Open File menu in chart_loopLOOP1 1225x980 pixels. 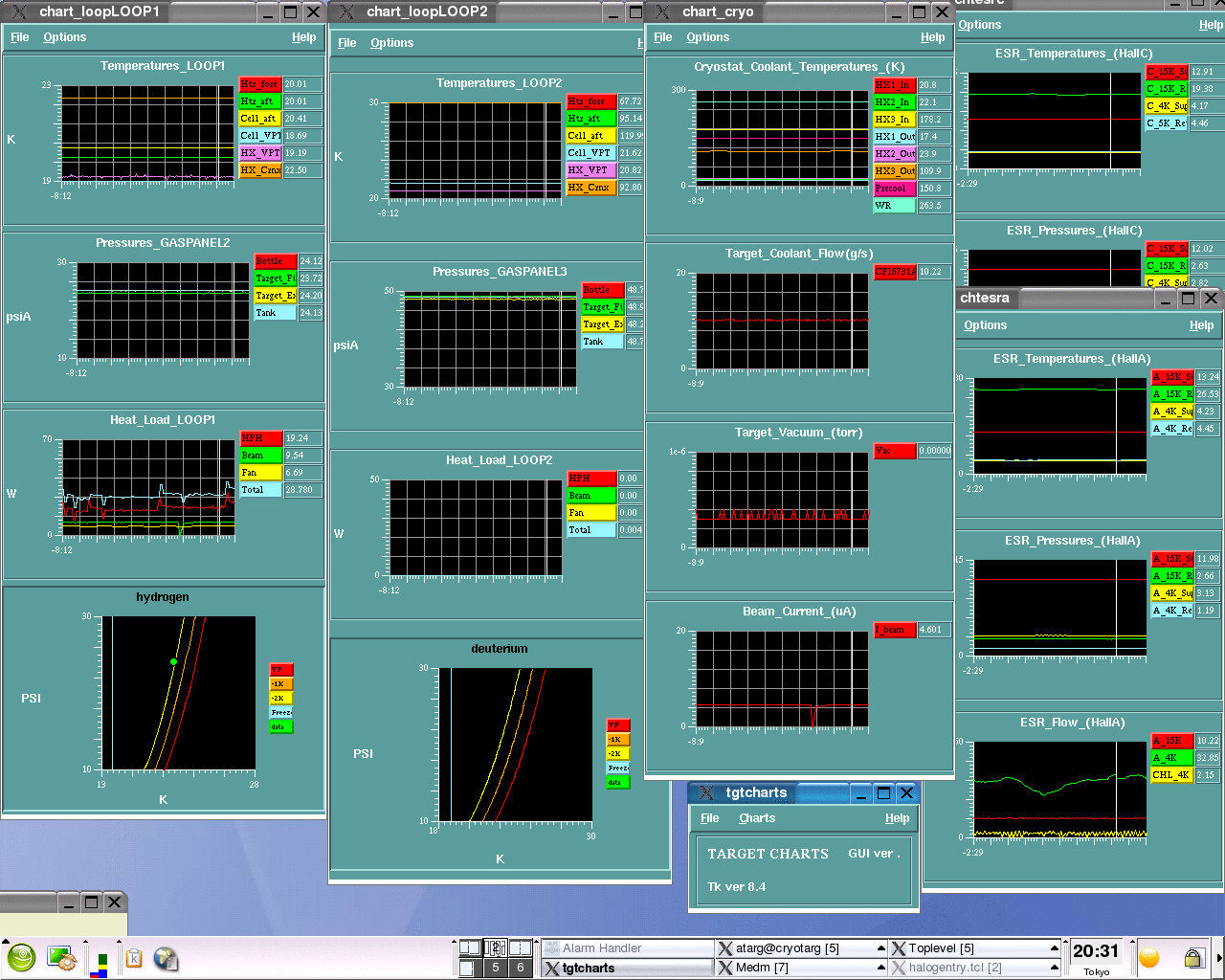tap(20, 37)
